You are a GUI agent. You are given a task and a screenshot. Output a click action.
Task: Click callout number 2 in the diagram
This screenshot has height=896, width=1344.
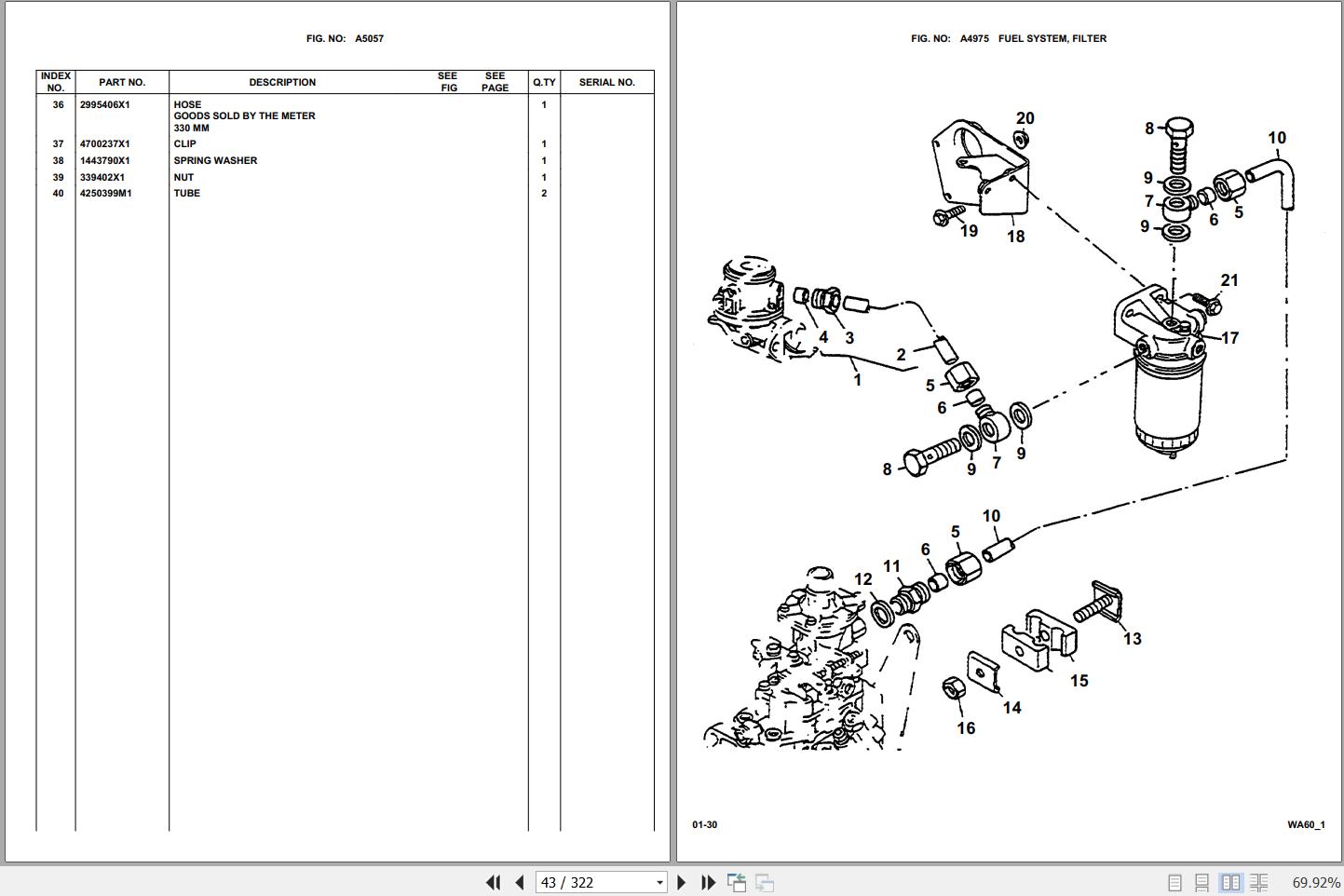[x=901, y=355]
